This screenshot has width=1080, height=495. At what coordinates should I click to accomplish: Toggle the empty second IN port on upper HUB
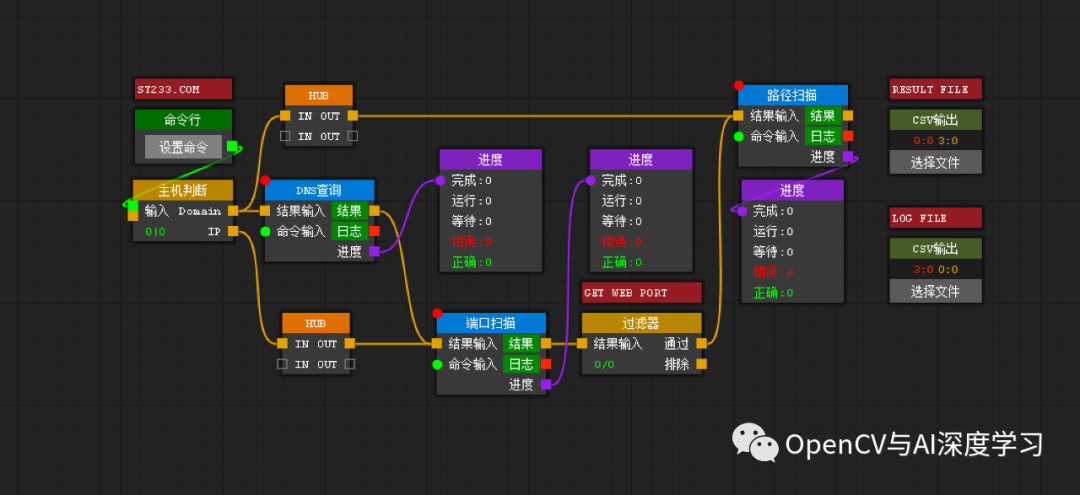286,136
